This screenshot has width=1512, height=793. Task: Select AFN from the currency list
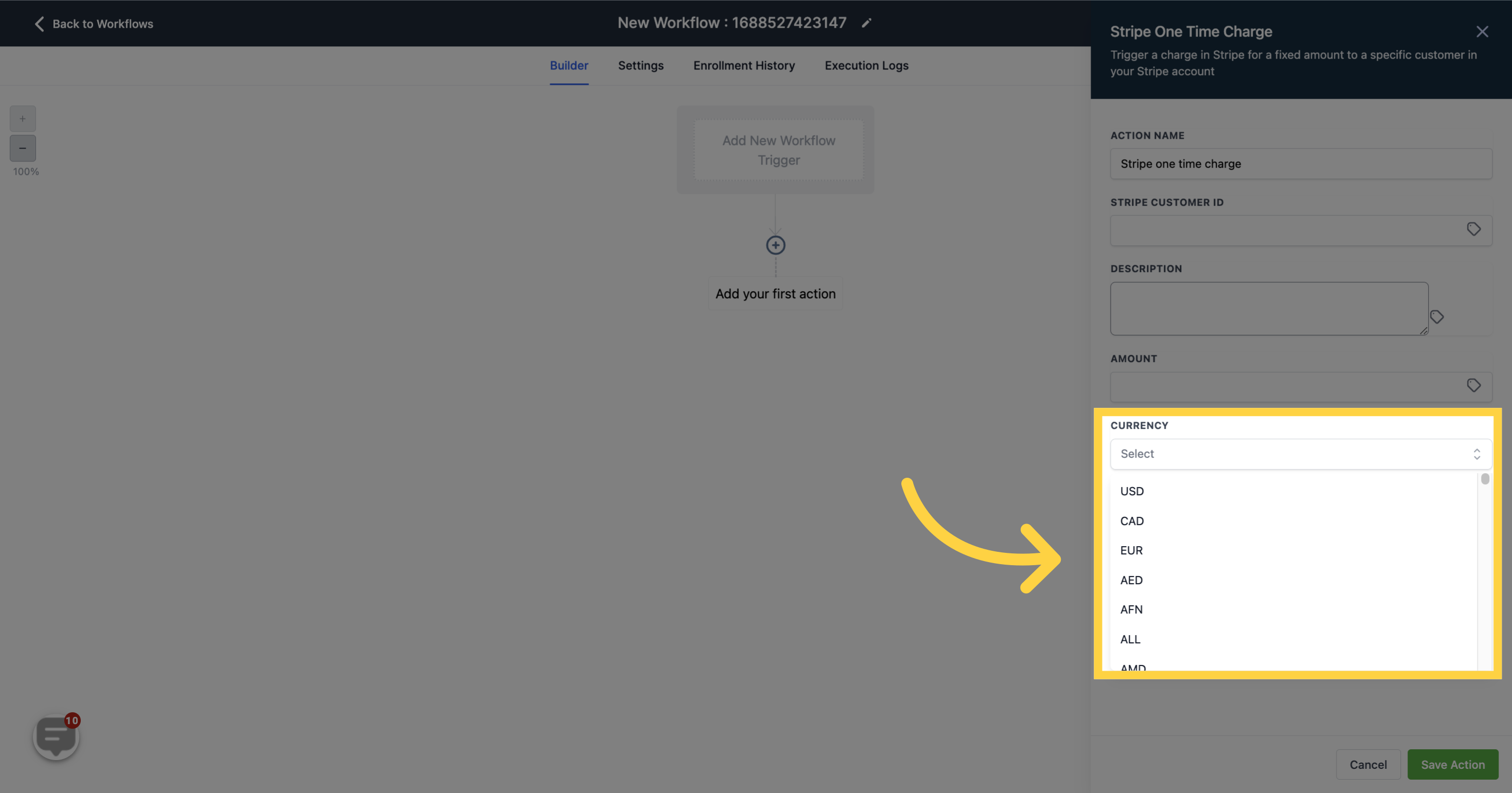pos(1293,609)
